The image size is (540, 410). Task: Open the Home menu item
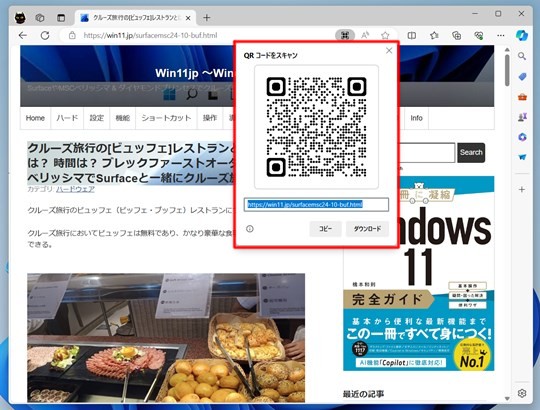tap(35, 118)
